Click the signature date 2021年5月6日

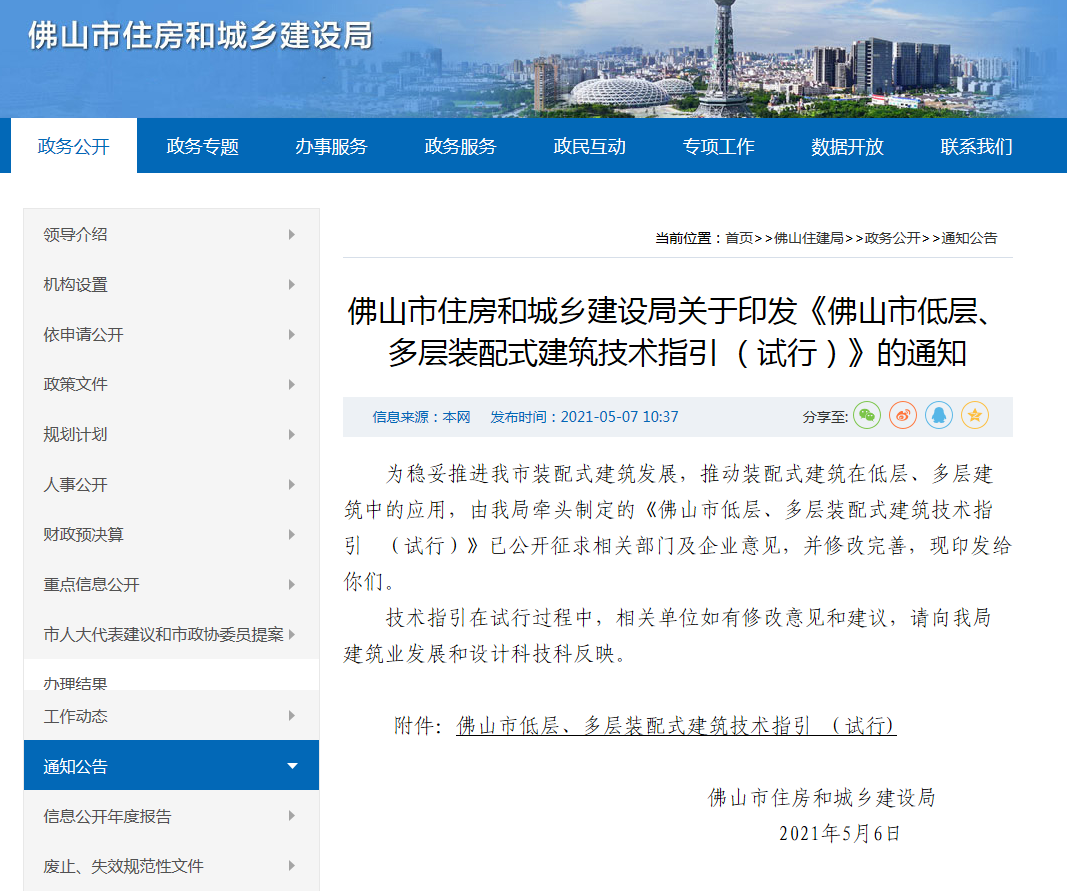(x=840, y=833)
